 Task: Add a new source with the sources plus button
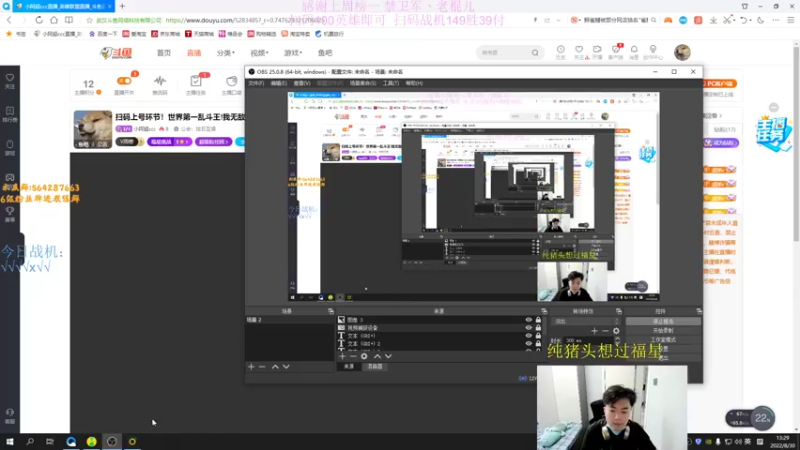point(342,356)
